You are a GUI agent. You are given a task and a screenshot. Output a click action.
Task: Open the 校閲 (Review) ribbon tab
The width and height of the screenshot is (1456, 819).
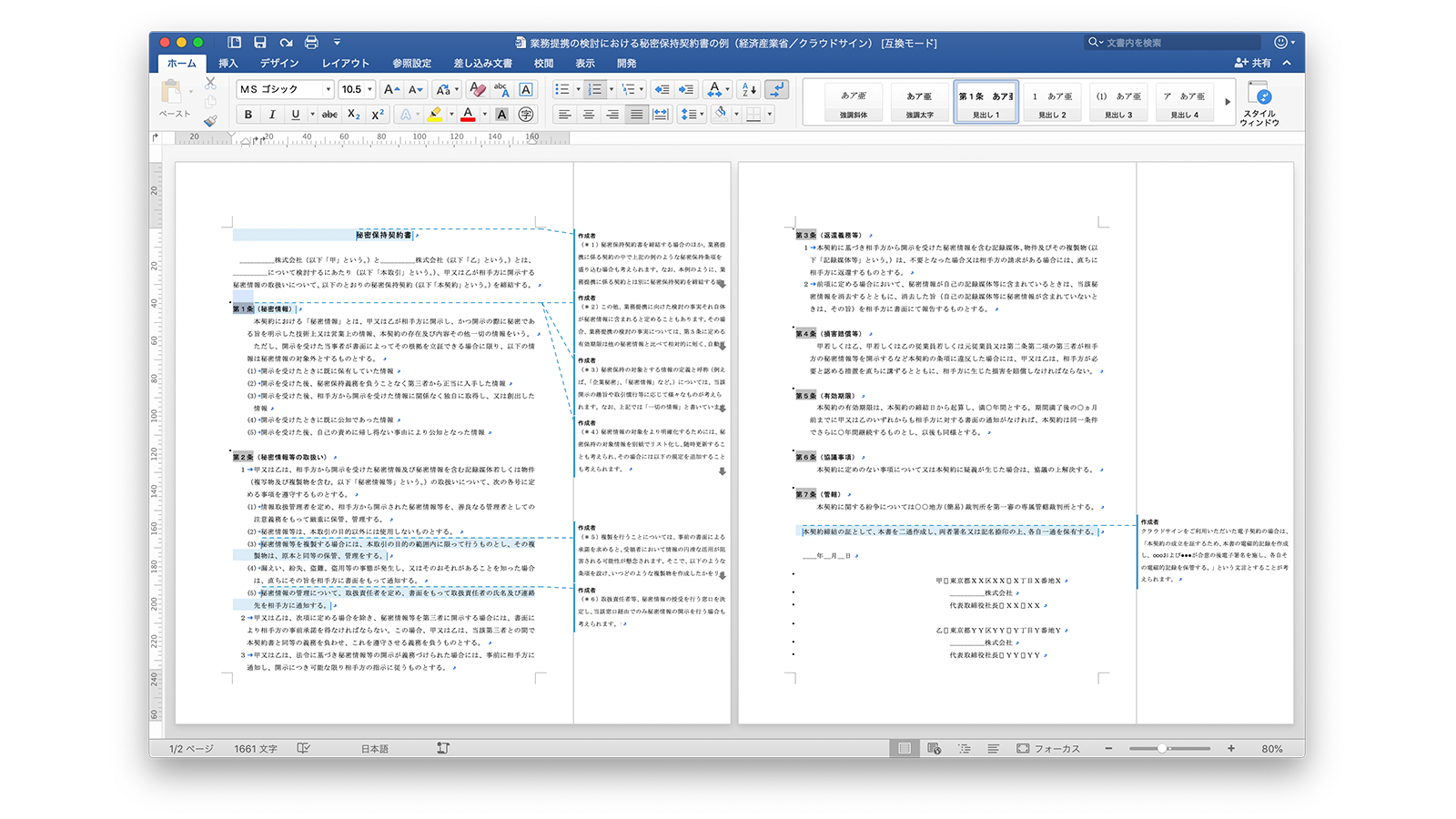pyautogui.click(x=544, y=63)
